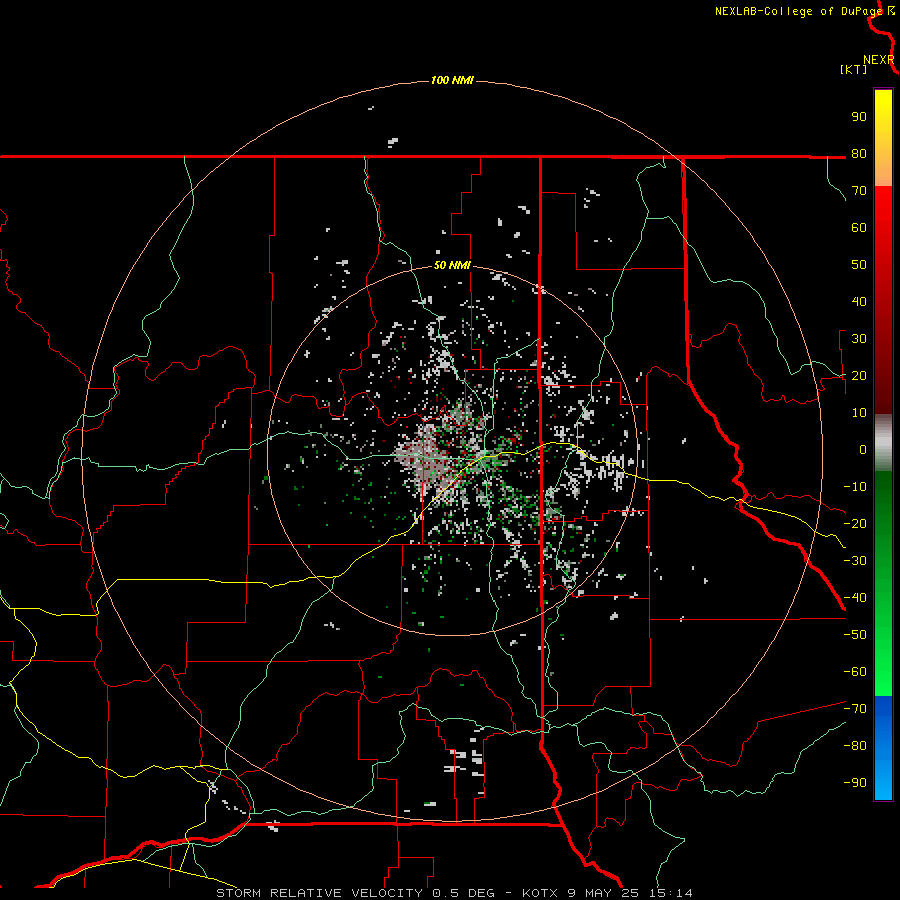This screenshot has width=900, height=900.
Task: Click the 90 value on velocity scale
Action: (x=859, y=117)
